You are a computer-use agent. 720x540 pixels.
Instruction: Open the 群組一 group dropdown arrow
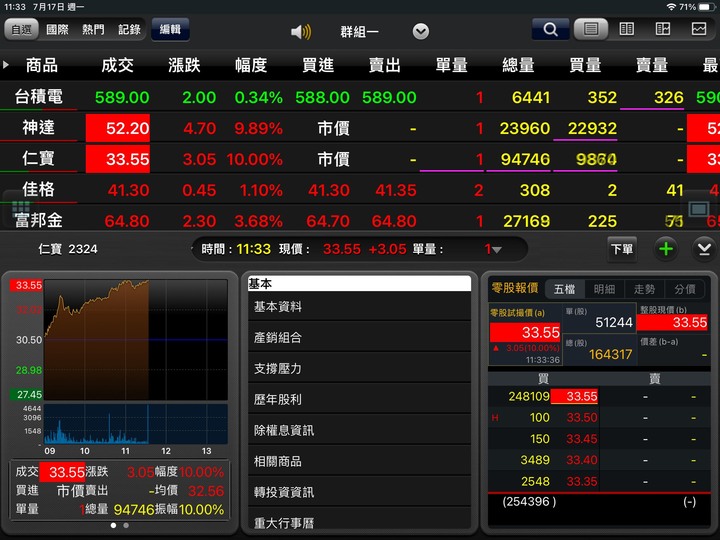(421, 32)
